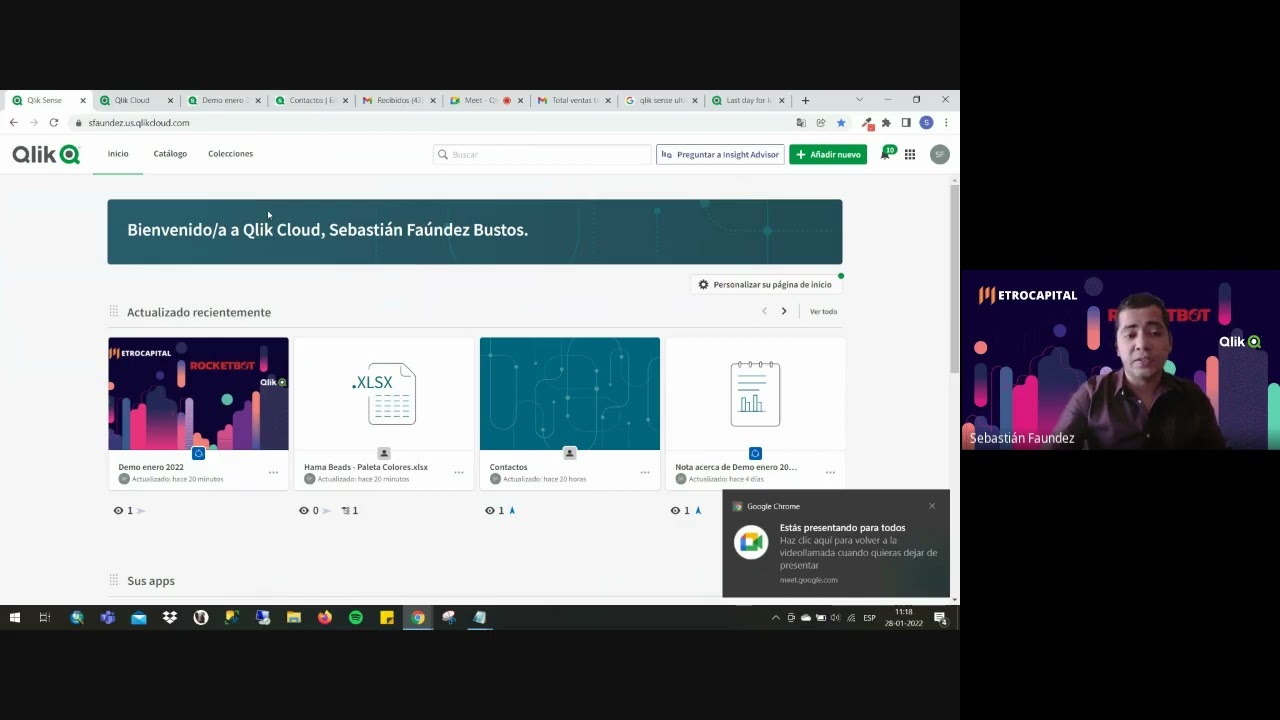Go back with the browser back arrow
1280x720 pixels.
click(x=13, y=122)
